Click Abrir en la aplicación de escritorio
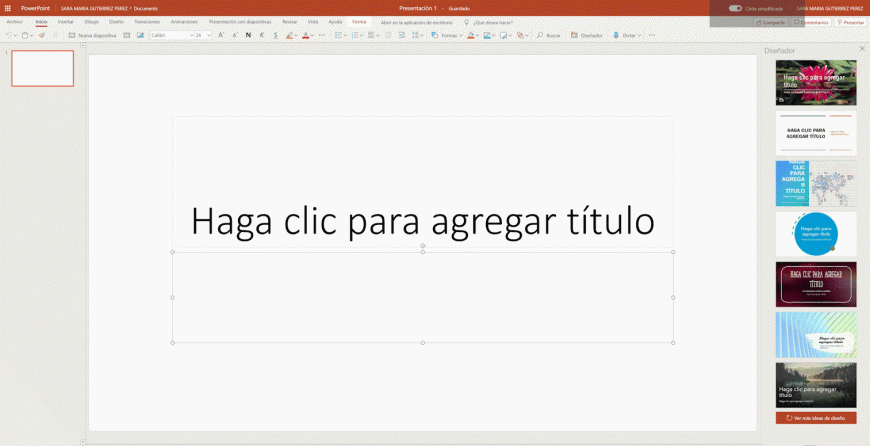 coord(416,23)
